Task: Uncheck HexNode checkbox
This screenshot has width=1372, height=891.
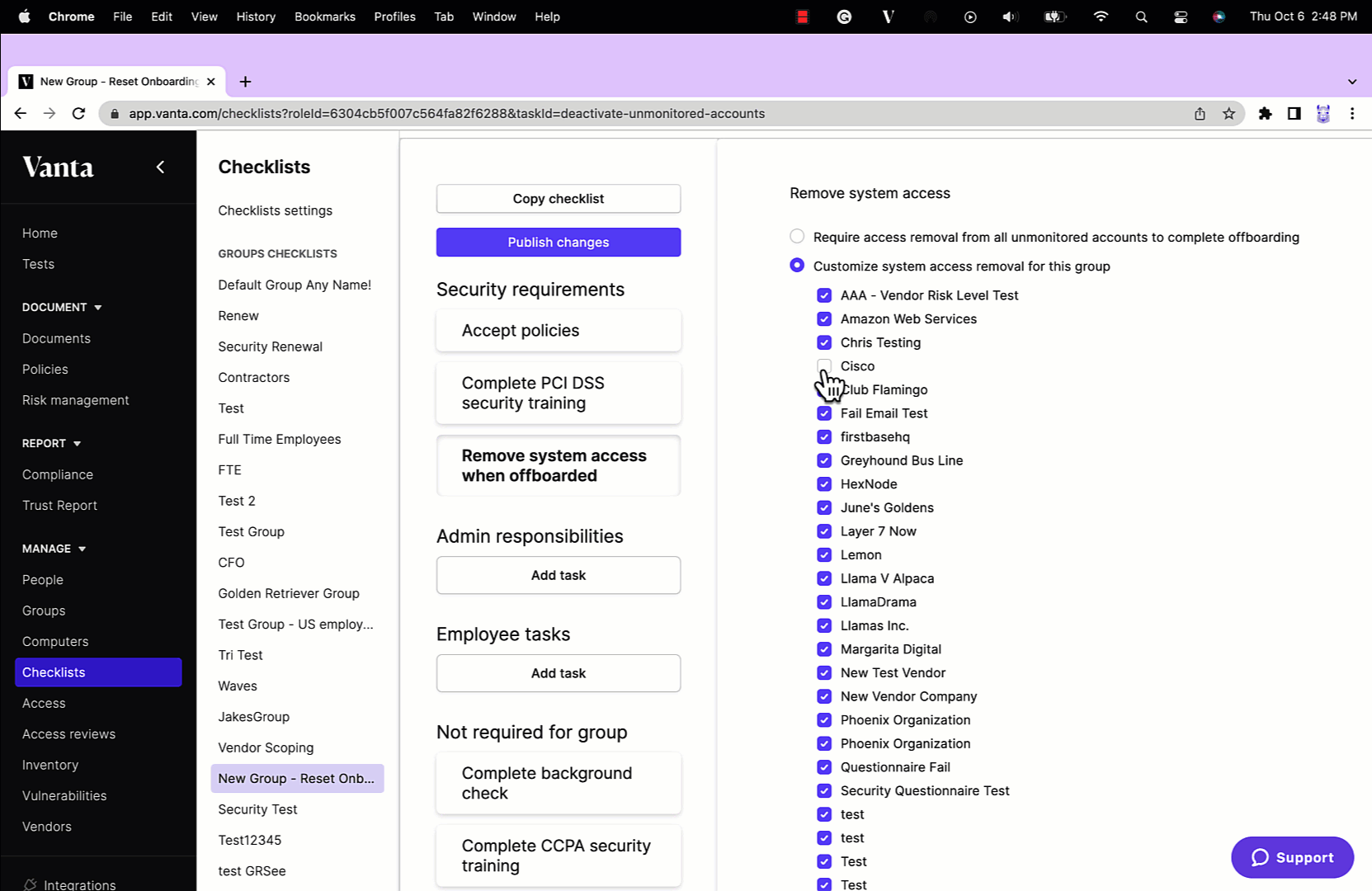Action: pos(824,484)
